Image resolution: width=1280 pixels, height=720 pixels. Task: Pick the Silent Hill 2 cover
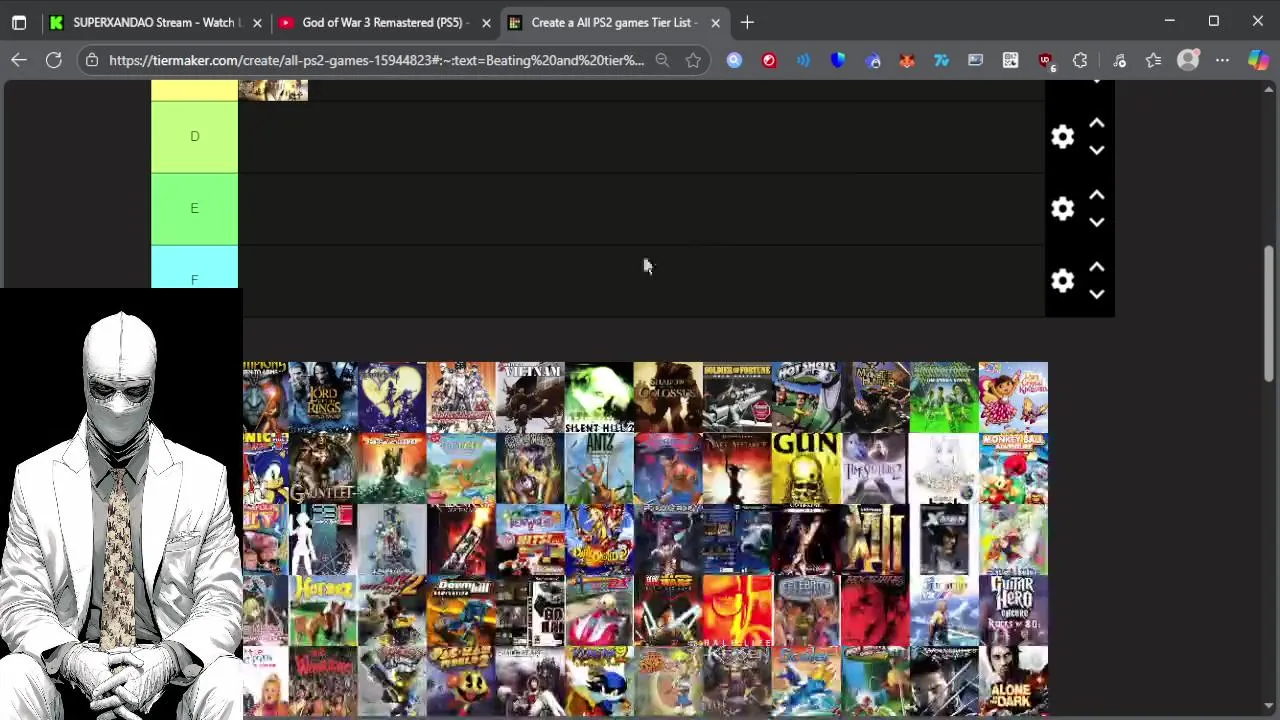[x=599, y=397]
